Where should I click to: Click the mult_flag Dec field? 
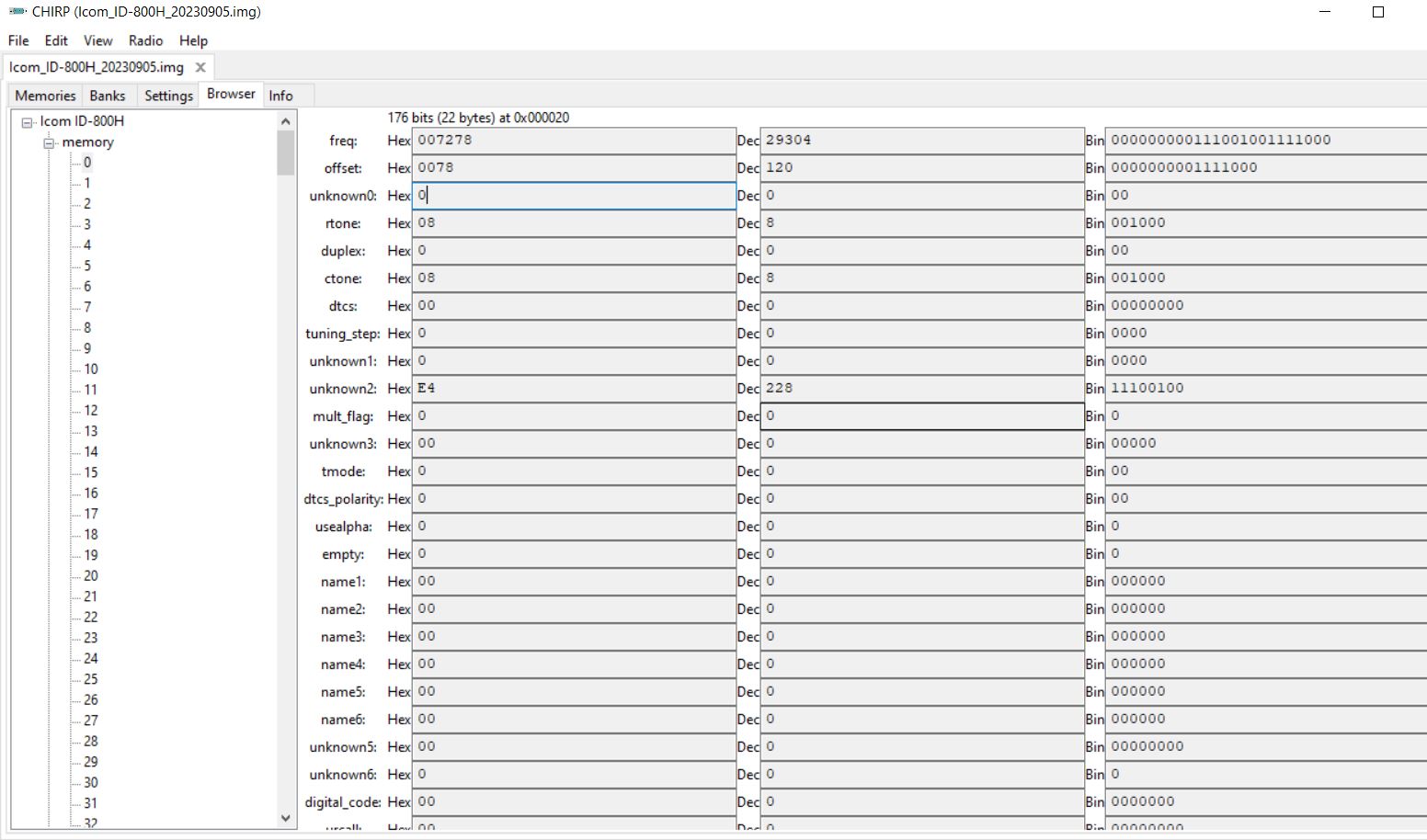point(922,416)
